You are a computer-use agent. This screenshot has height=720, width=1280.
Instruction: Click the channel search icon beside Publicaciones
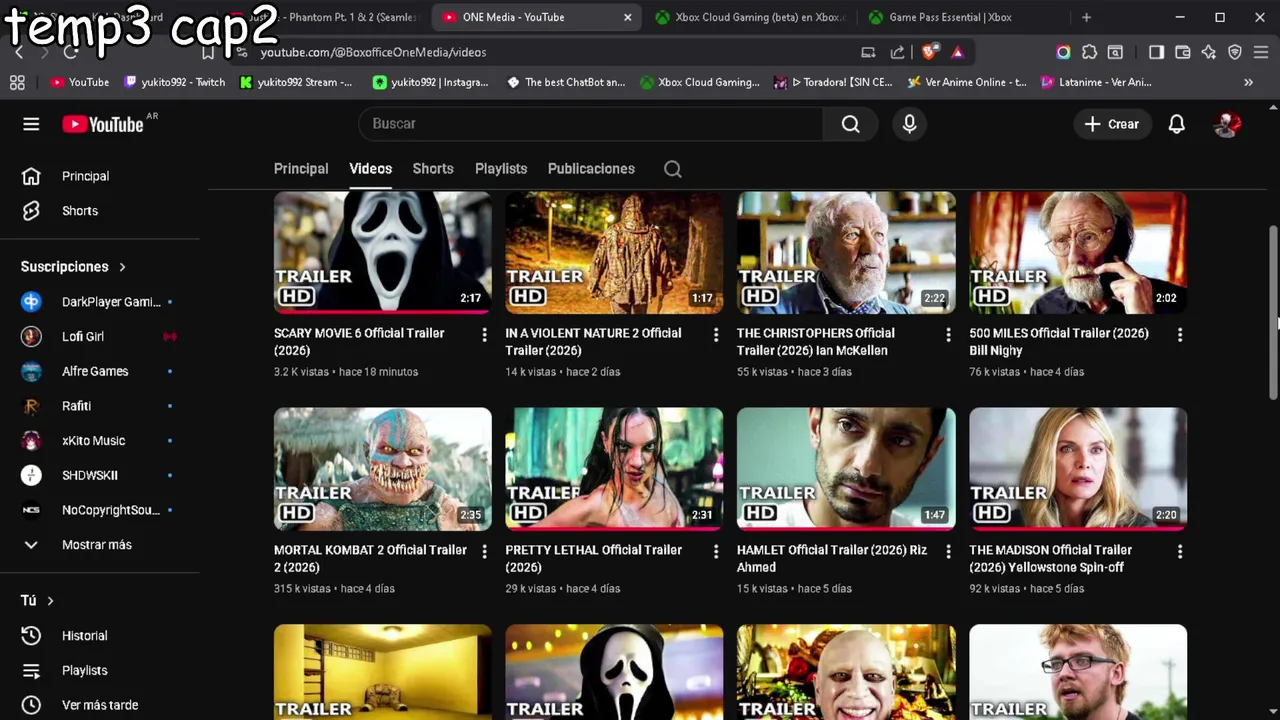click(673, 169)
